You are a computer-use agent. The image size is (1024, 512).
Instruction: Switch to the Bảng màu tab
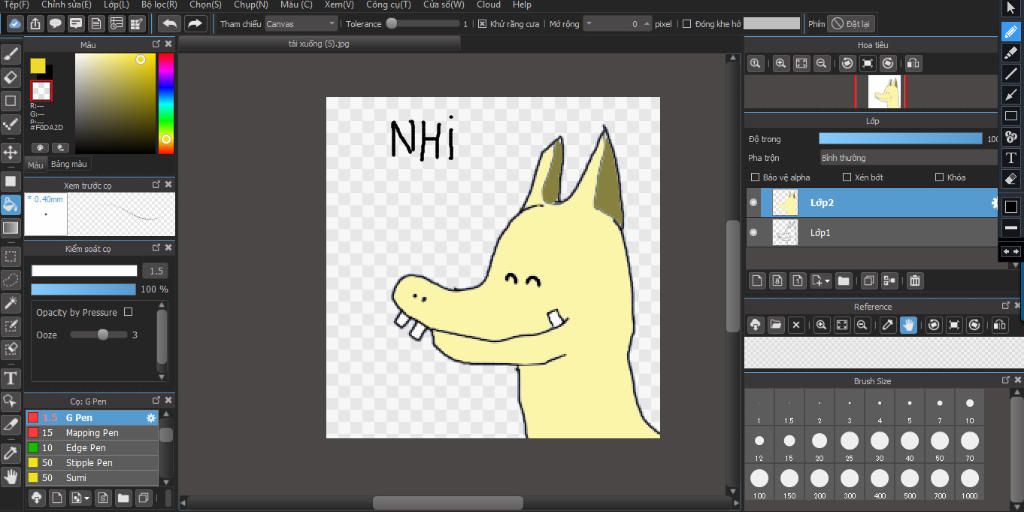click(x=69, y=164)
